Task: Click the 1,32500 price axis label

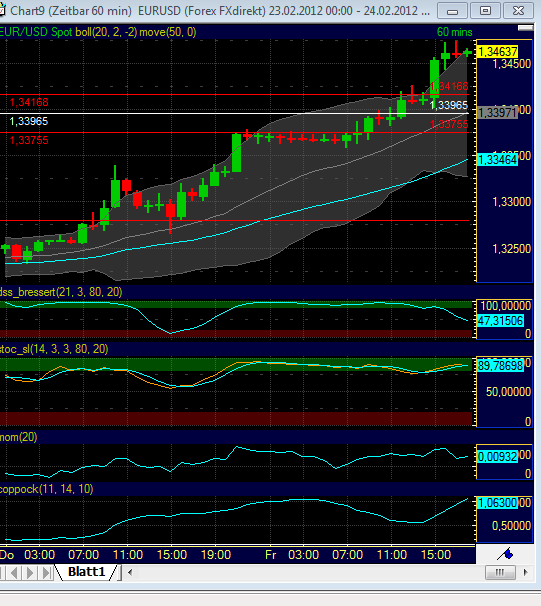Action: point(512,249)
